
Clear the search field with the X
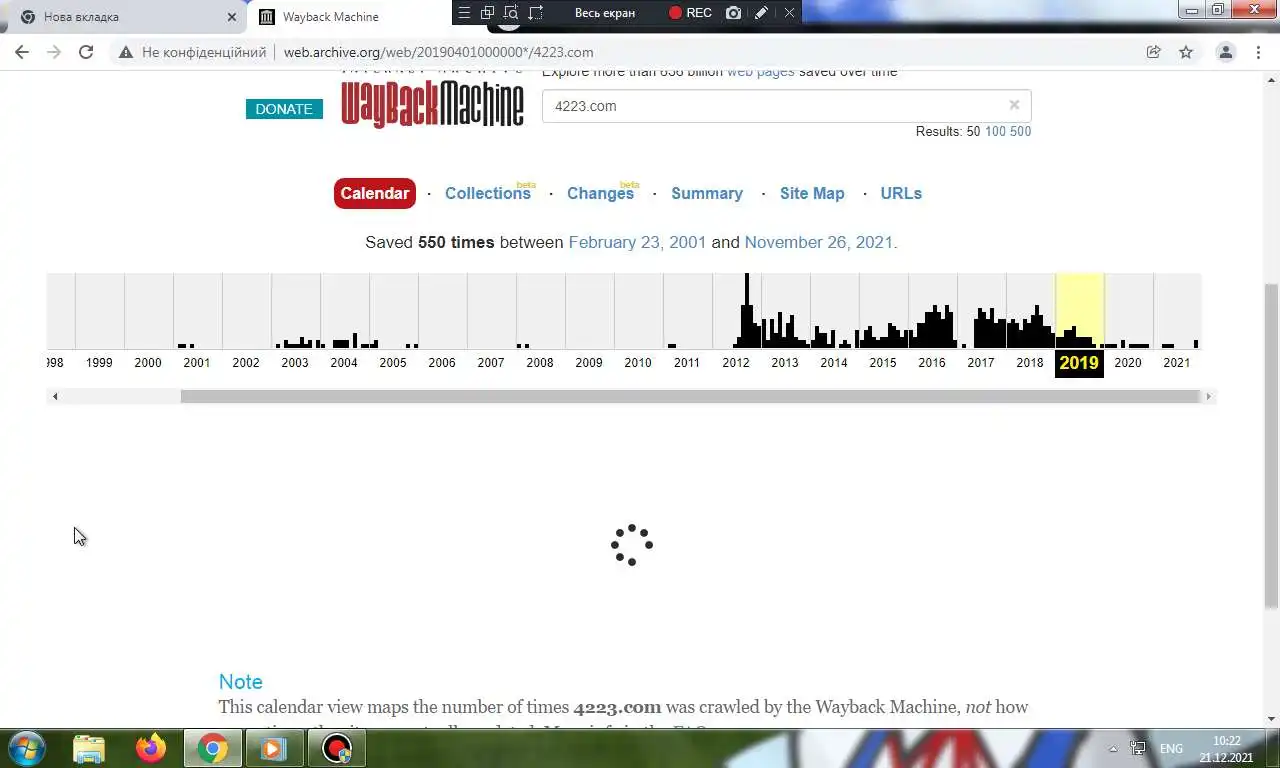tap(1014, 105)
